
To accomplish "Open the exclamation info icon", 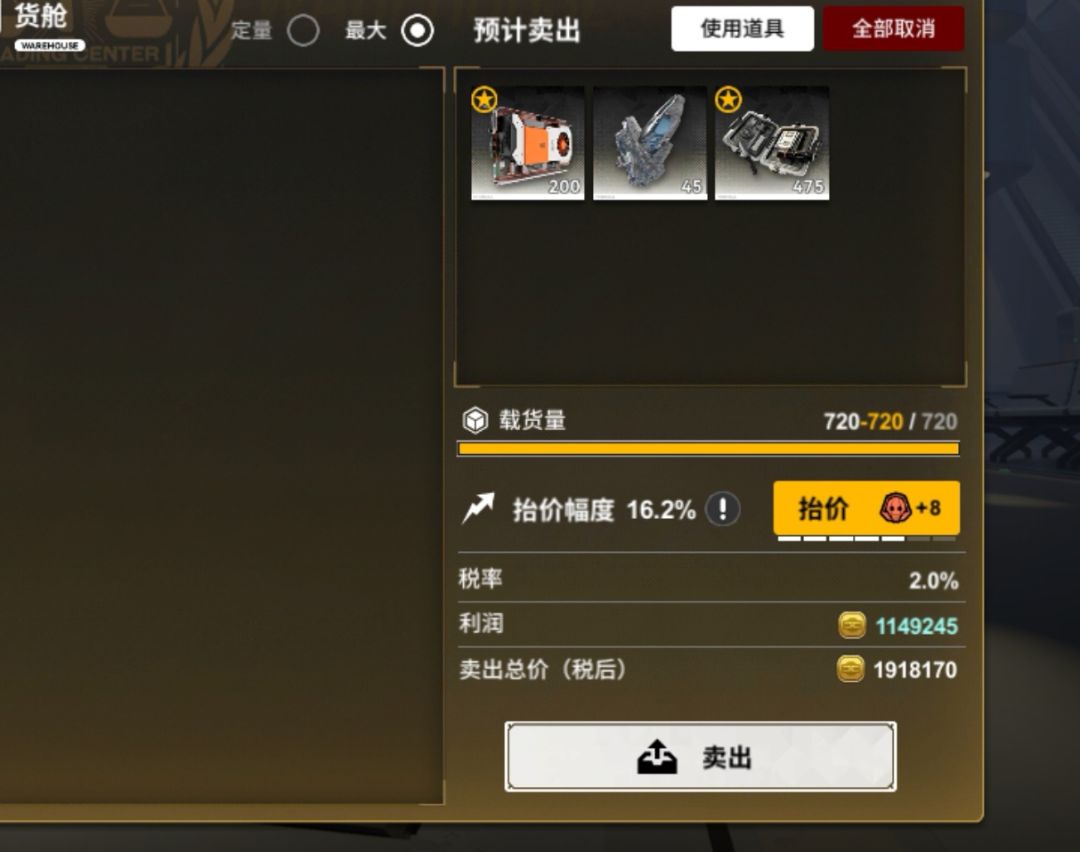I will point(723,510).
